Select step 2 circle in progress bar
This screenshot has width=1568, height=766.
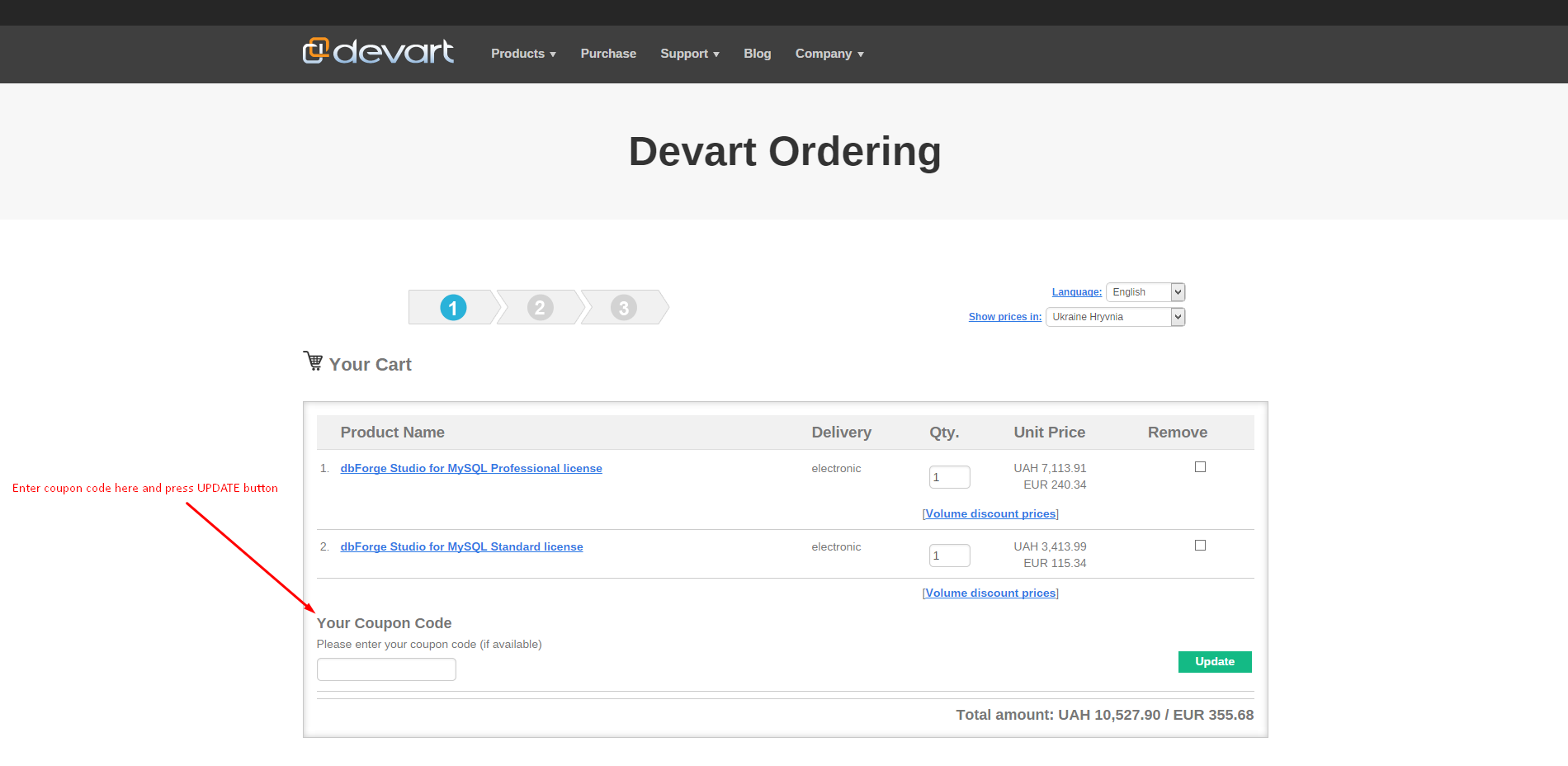tap(540, 308)
